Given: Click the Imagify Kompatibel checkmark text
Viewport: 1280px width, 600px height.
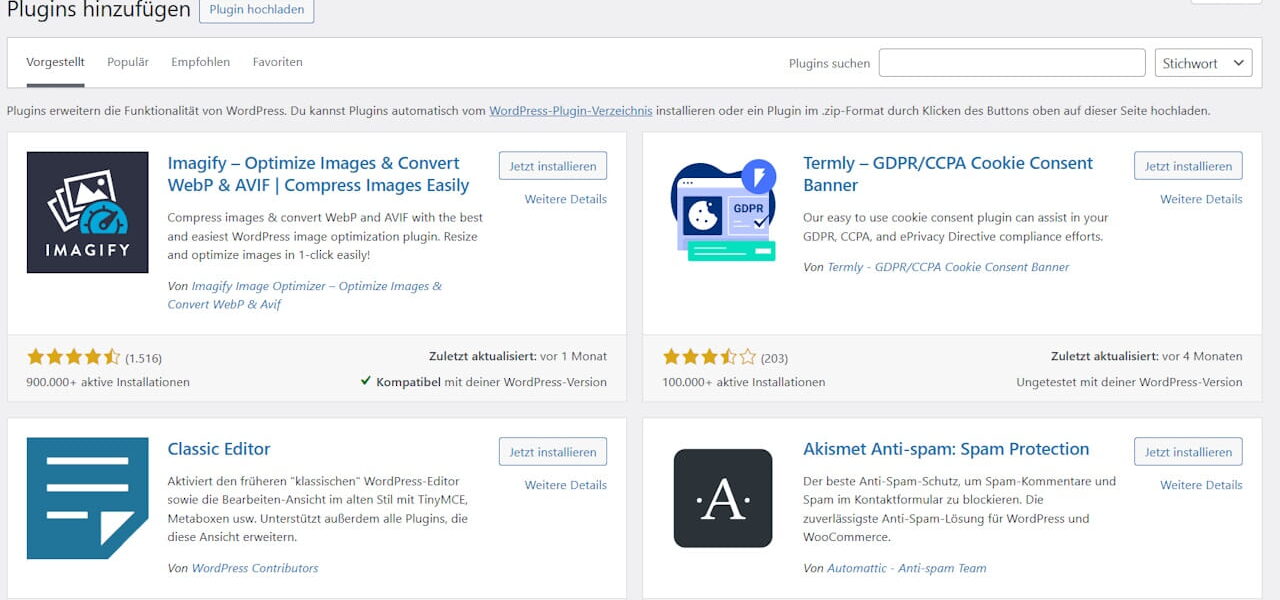Looking at the screenshot, I should (484, 382).
